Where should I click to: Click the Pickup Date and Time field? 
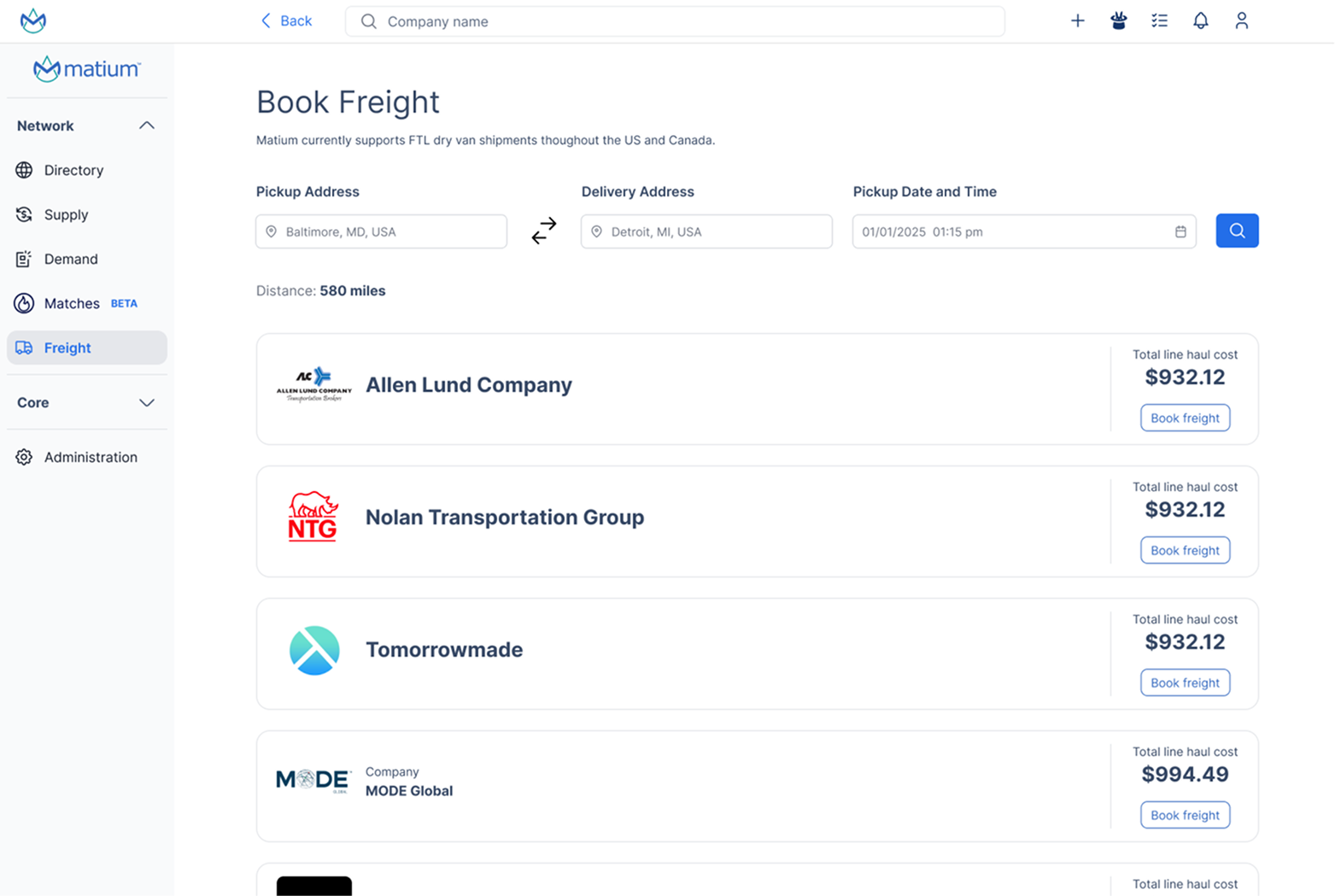click(x=1024, y=231)
